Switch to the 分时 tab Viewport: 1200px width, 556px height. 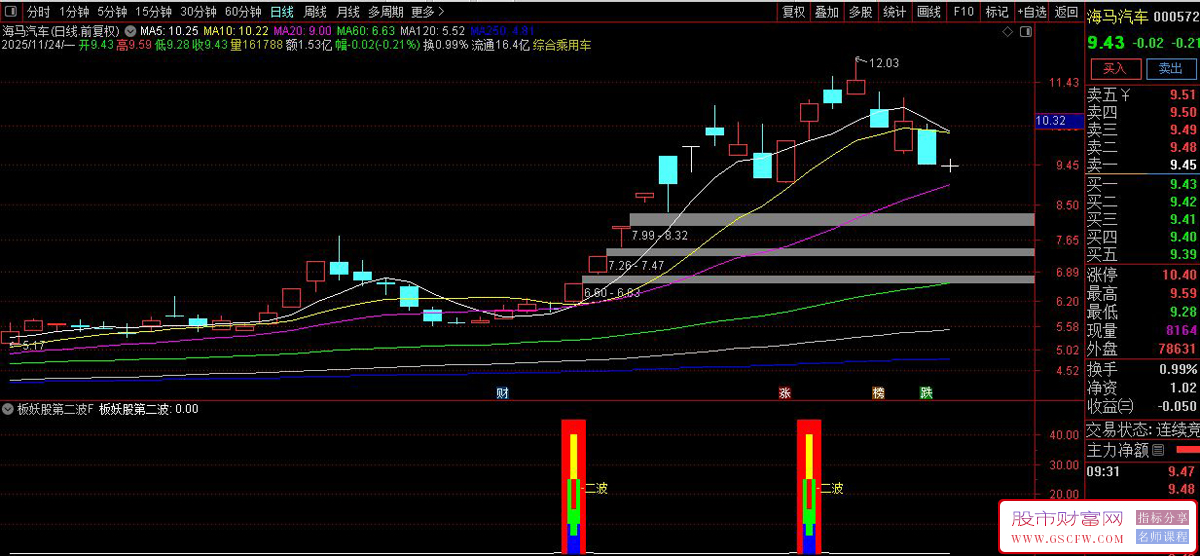point(38,13)
